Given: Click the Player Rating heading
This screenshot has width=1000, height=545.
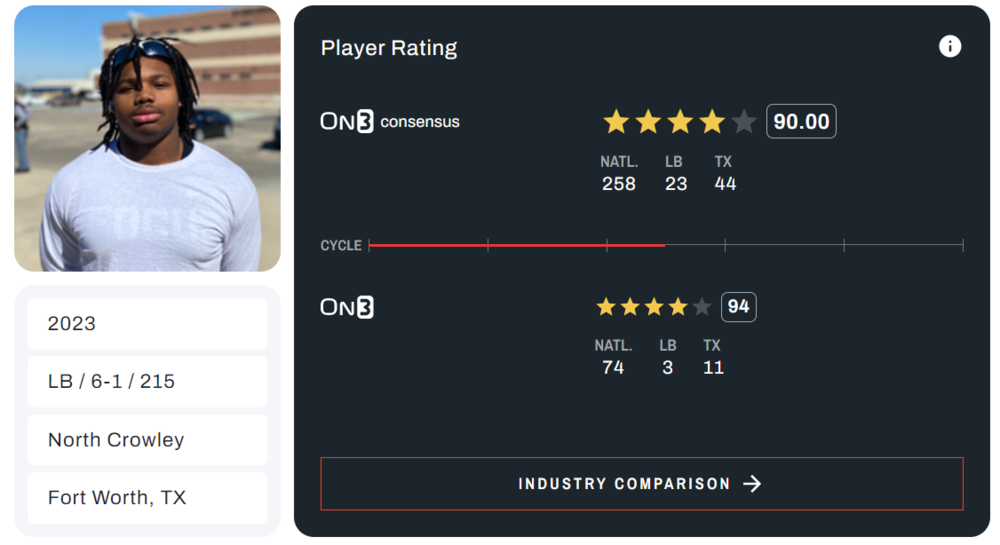Looking at the screenshot, I should click(389, 48).
